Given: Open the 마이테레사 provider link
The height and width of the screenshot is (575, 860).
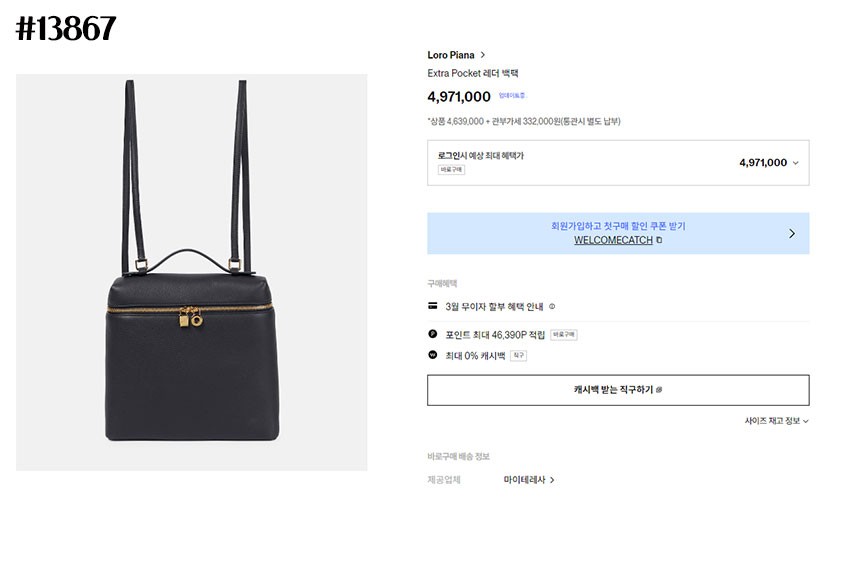Looking at the screenshot, I should tap(529, 480).
